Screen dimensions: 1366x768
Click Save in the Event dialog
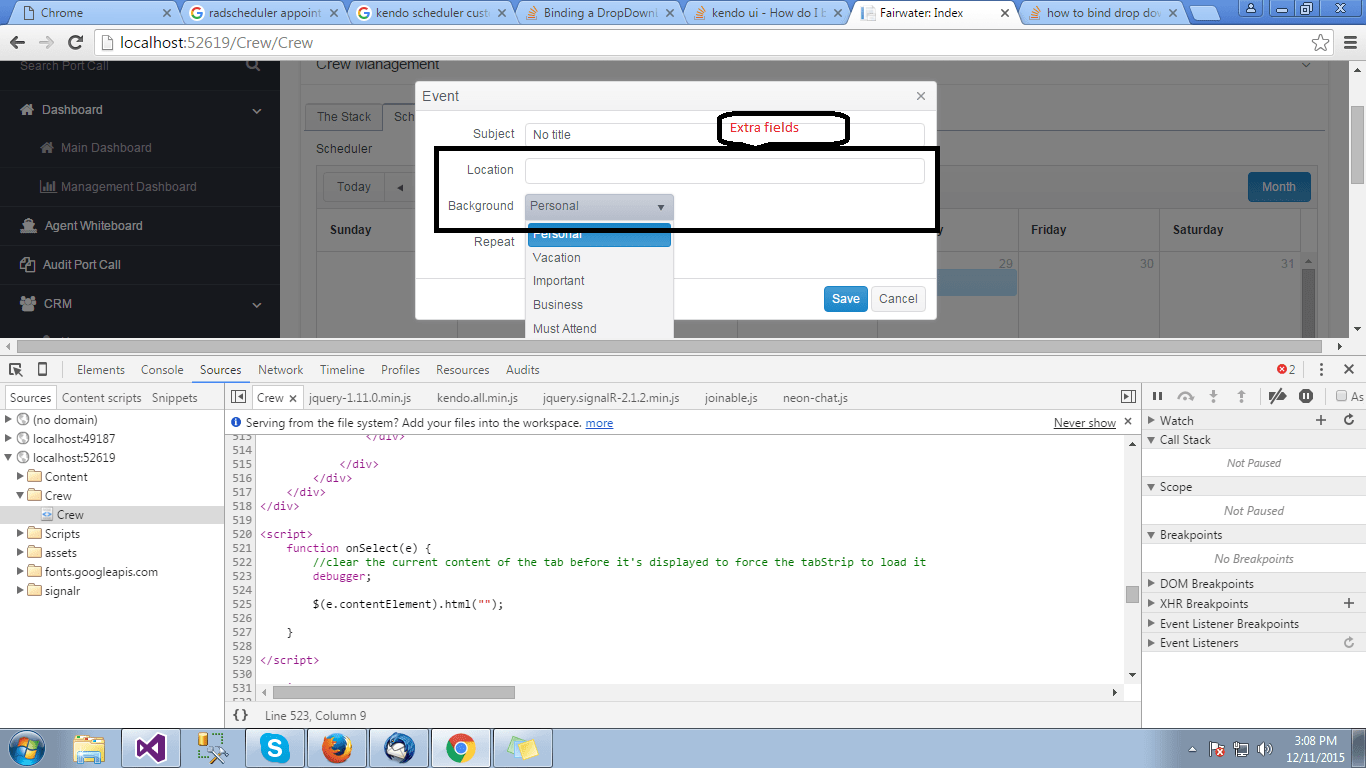(x=845, y=298)
